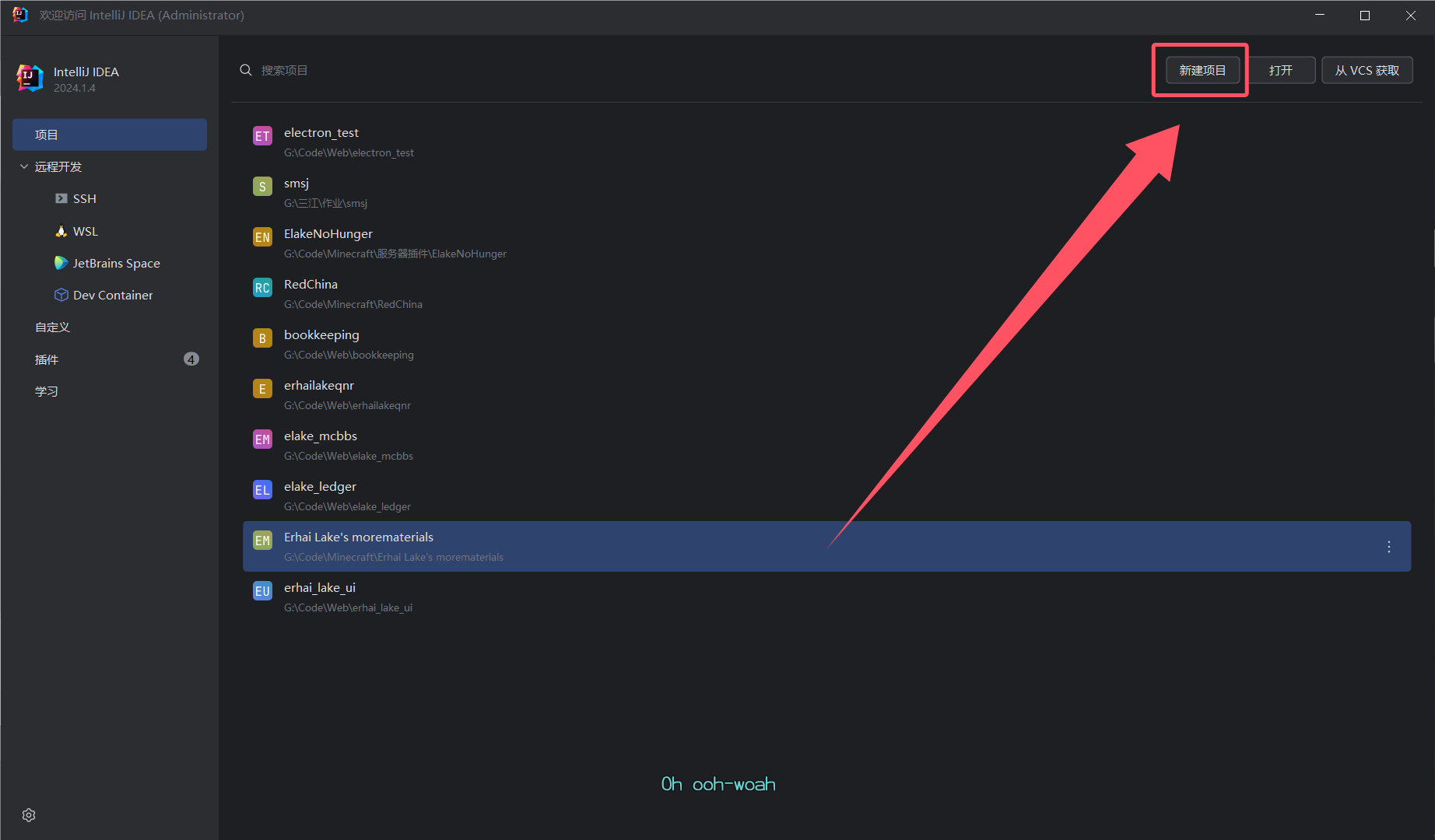Open the bookkeeping project
Screen dimensions: 1435x840
(x=321, y=335)
